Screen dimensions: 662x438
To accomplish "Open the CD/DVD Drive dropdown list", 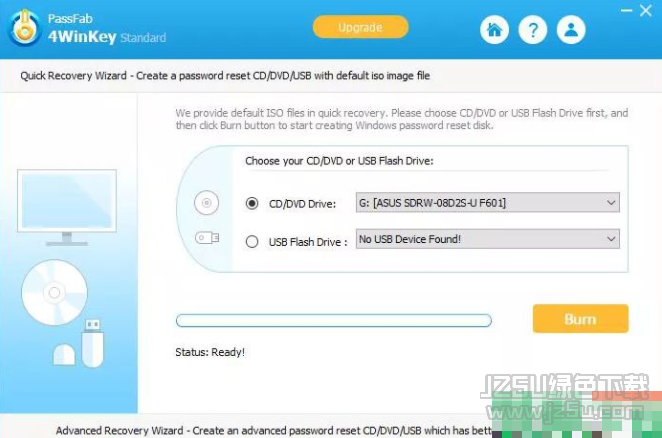I will (488, 203).
